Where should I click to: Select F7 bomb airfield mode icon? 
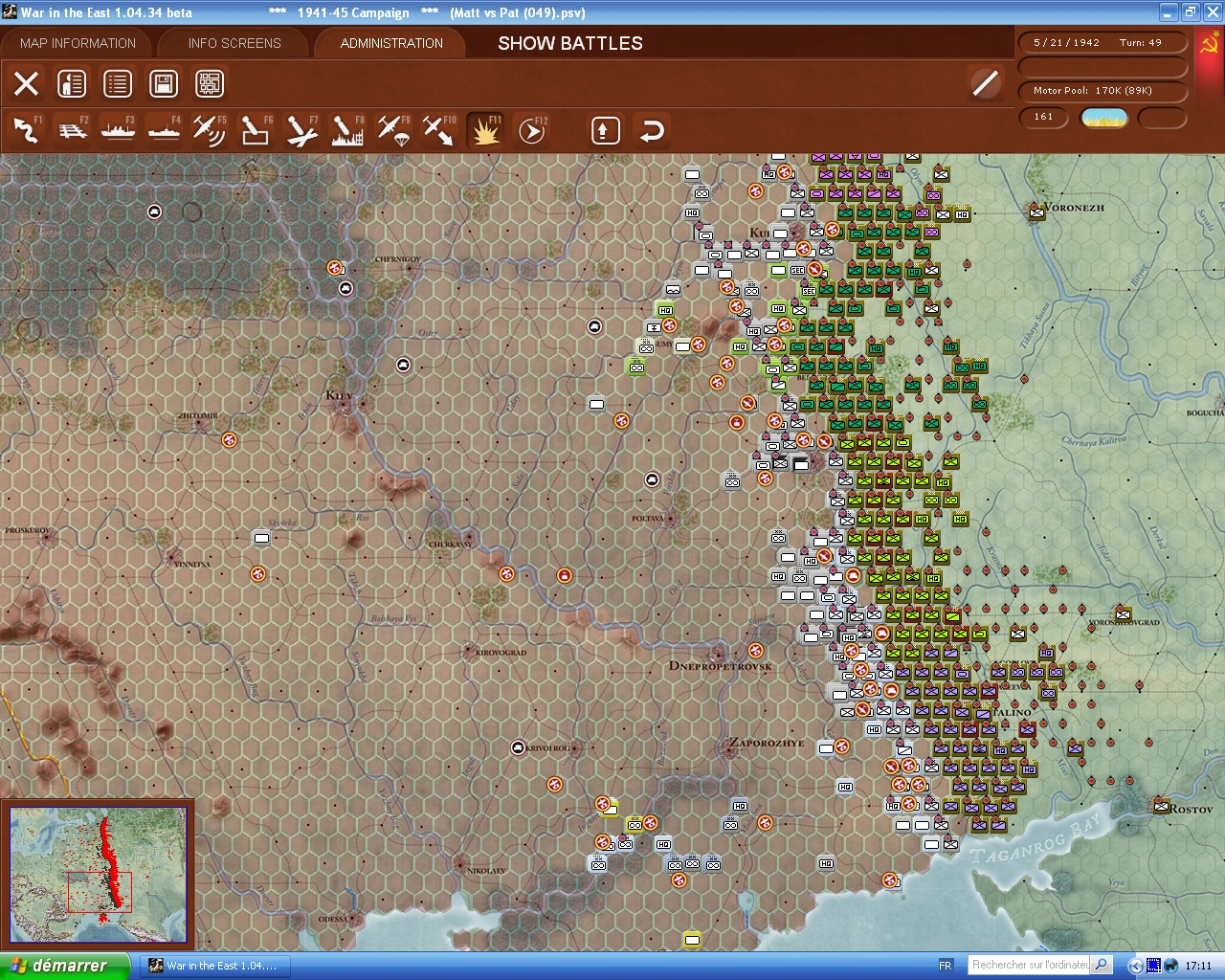(x=301, y=130)
